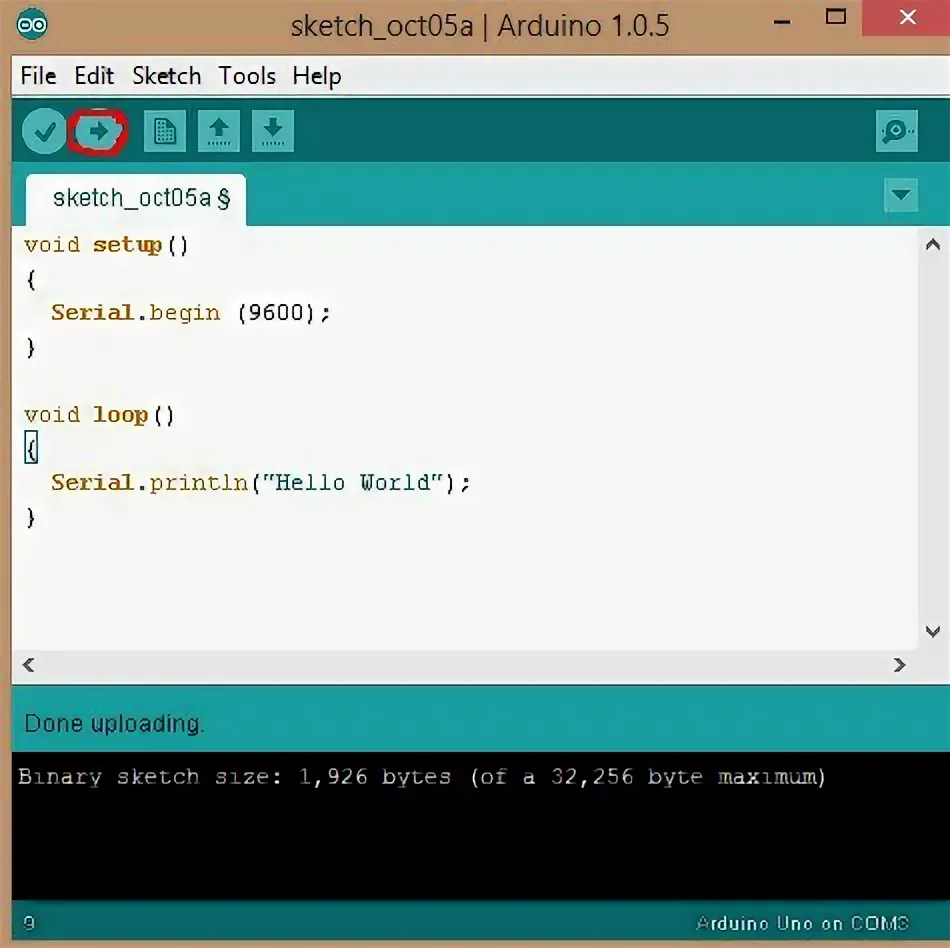Click the 'Done uploading.' status message
This screenshot has height=948, width=950.
pos(114,724)
